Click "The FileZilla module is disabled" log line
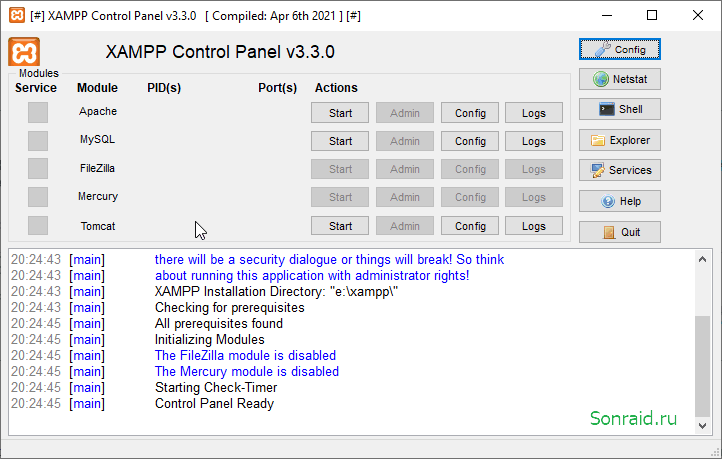Screen dimensions: 722x459 [245, 356]
